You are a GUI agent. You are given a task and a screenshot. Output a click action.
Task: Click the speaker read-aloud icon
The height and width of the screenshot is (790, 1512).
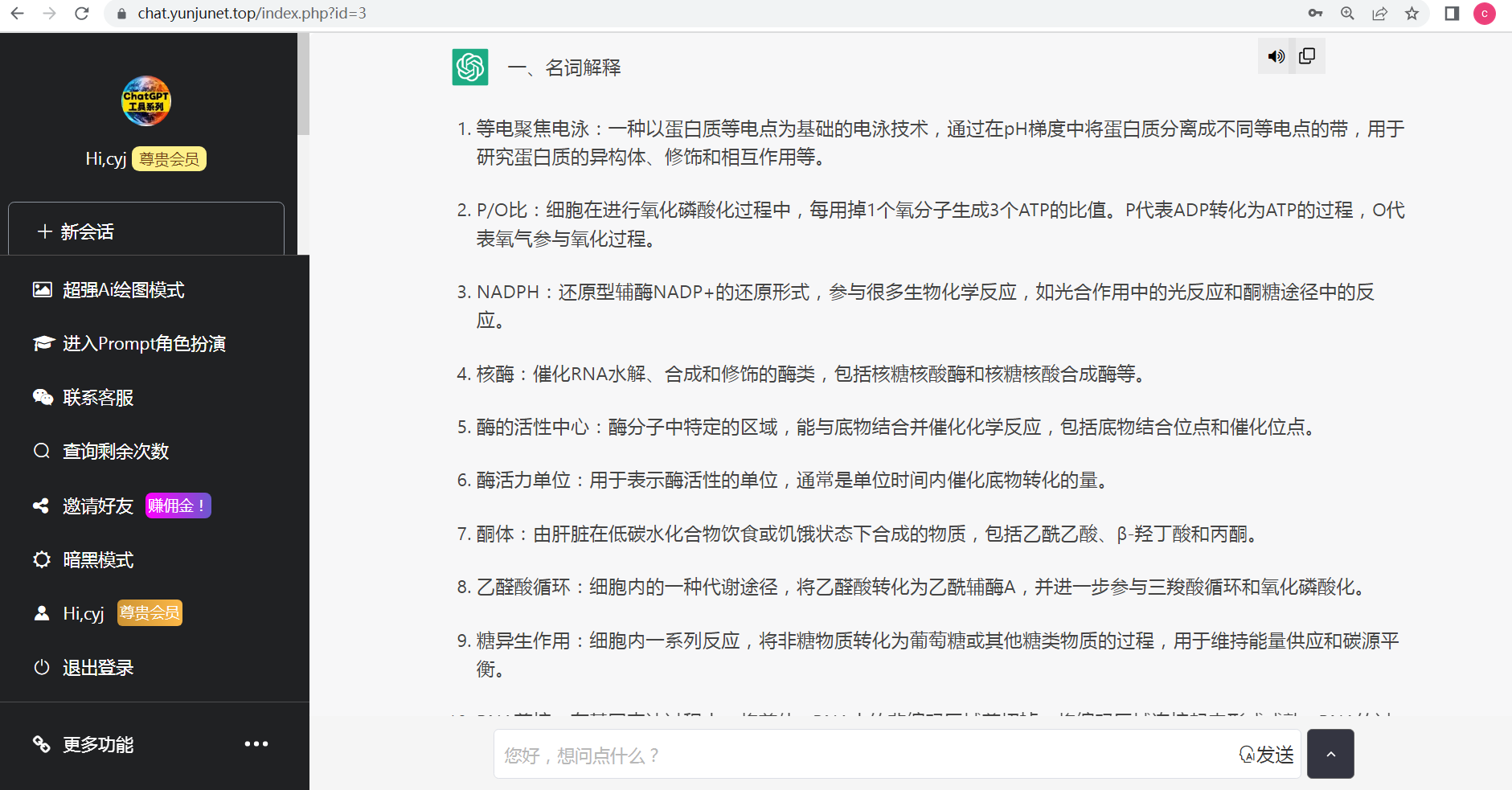coord(1276,56)
